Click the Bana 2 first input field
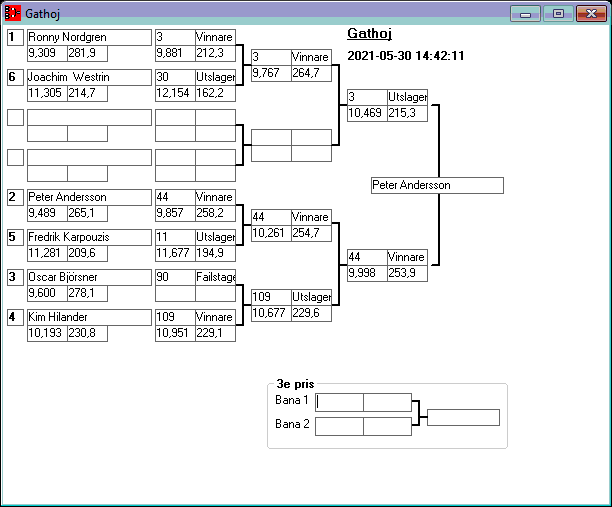 click(340, 426)
